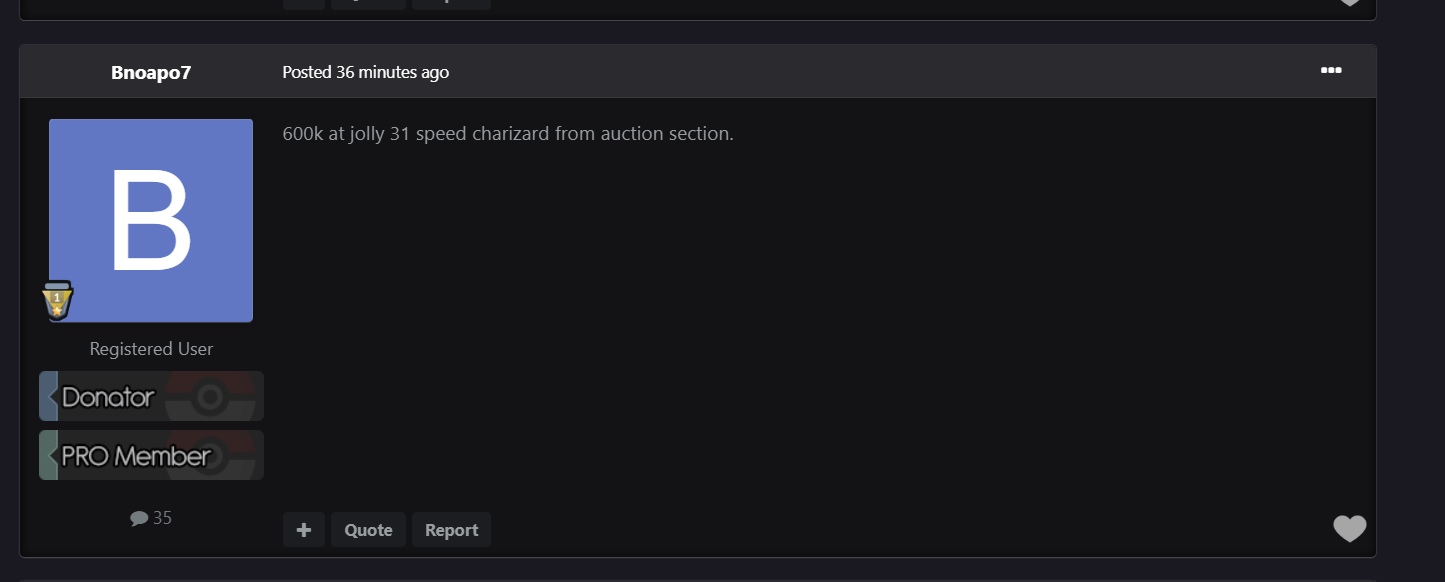Click the gold rank badge on the avatar

58,300
